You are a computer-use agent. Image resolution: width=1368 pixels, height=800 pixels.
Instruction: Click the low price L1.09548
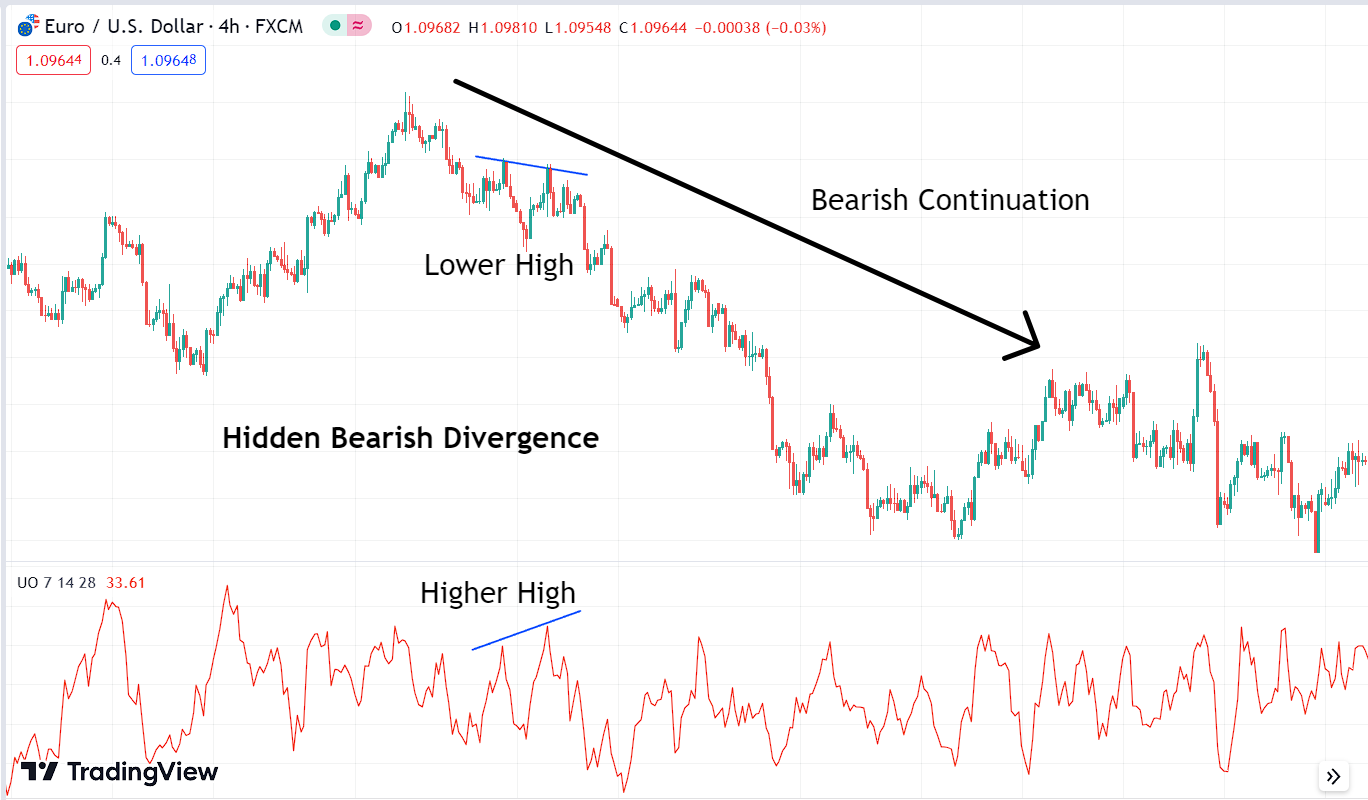click(x=578, y=27)
